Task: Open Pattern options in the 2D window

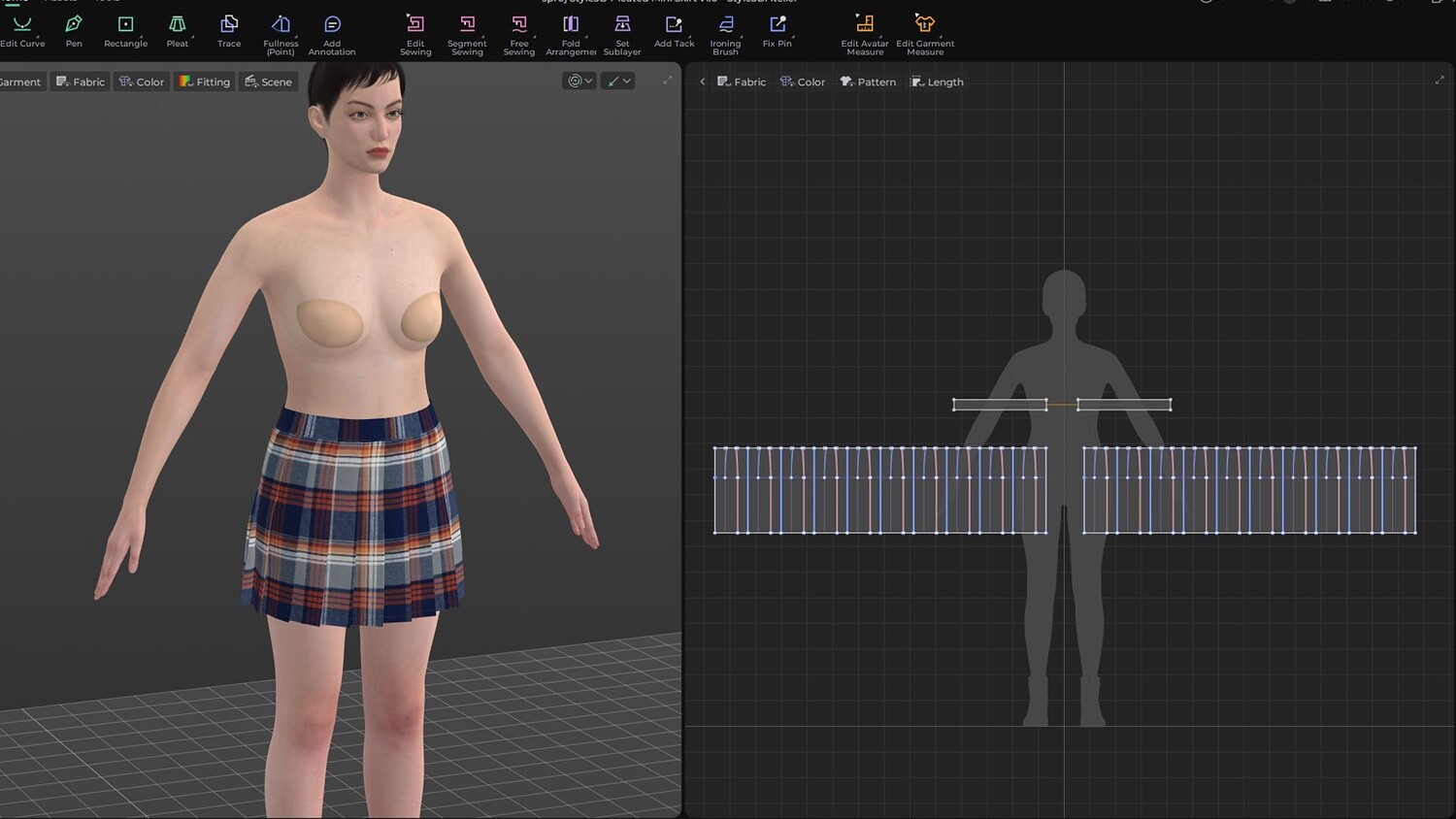Action: click(x=869, y=82)
